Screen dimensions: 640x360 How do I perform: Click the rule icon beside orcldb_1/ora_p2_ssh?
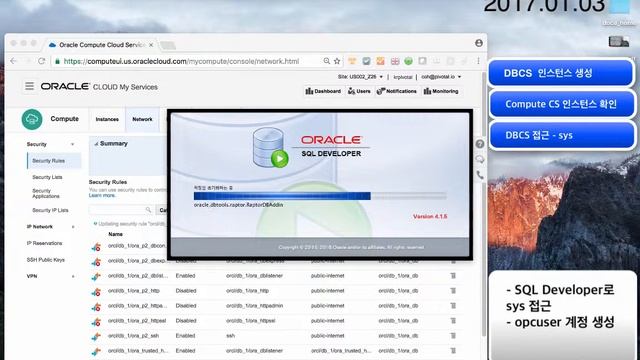[x=96, y=336]
